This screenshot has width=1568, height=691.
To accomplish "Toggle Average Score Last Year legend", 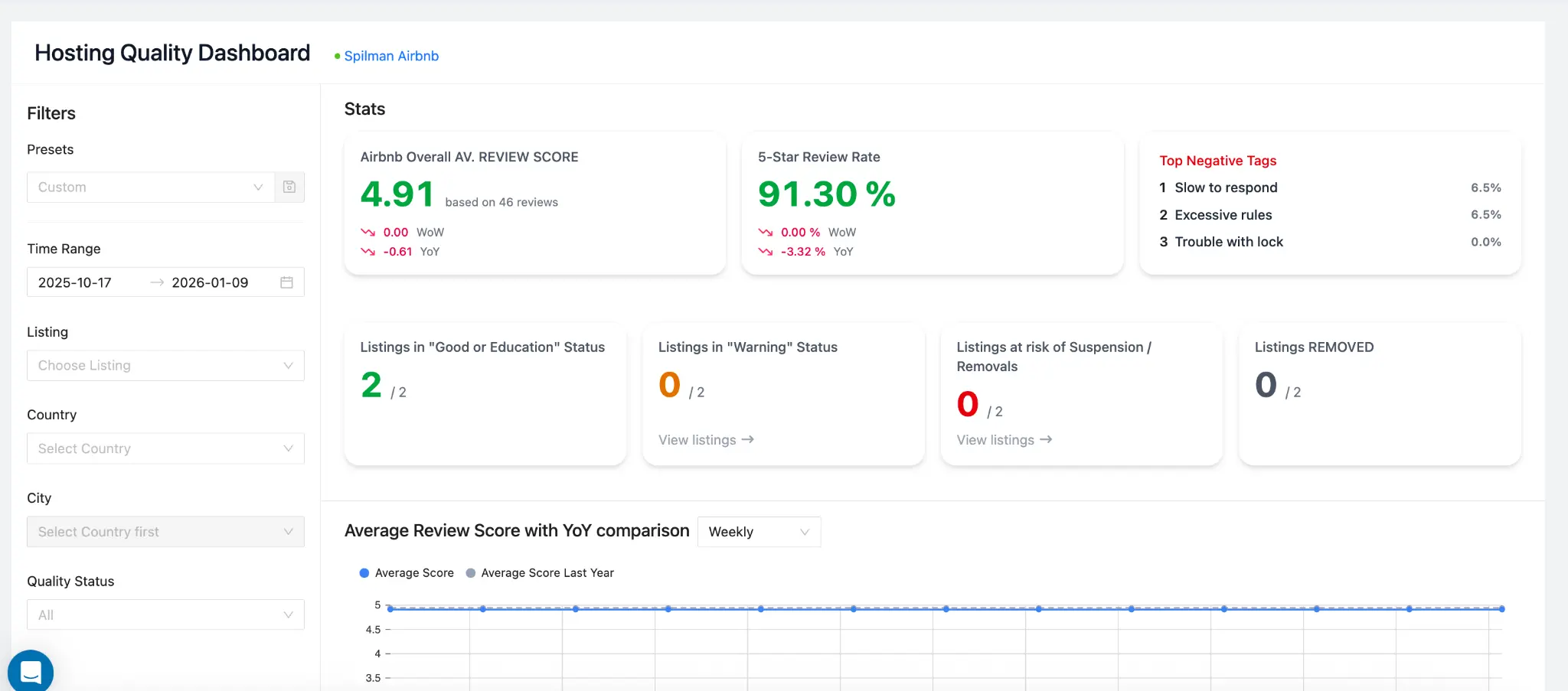I will coord(540,572).
